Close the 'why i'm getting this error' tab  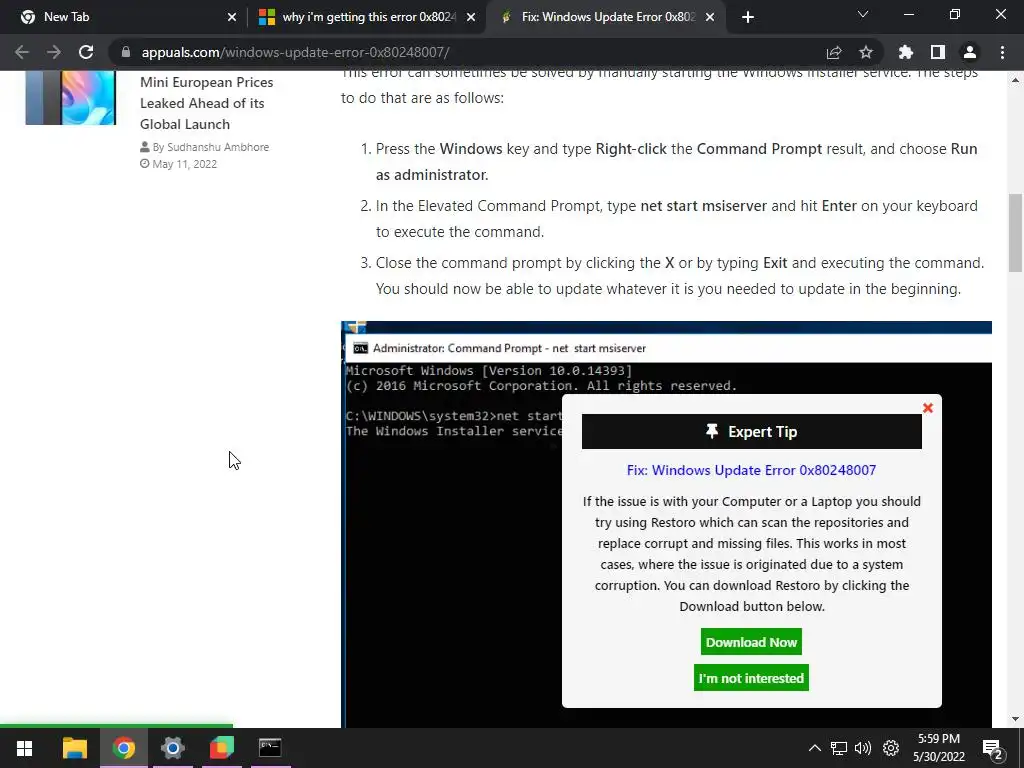[471, 17]
